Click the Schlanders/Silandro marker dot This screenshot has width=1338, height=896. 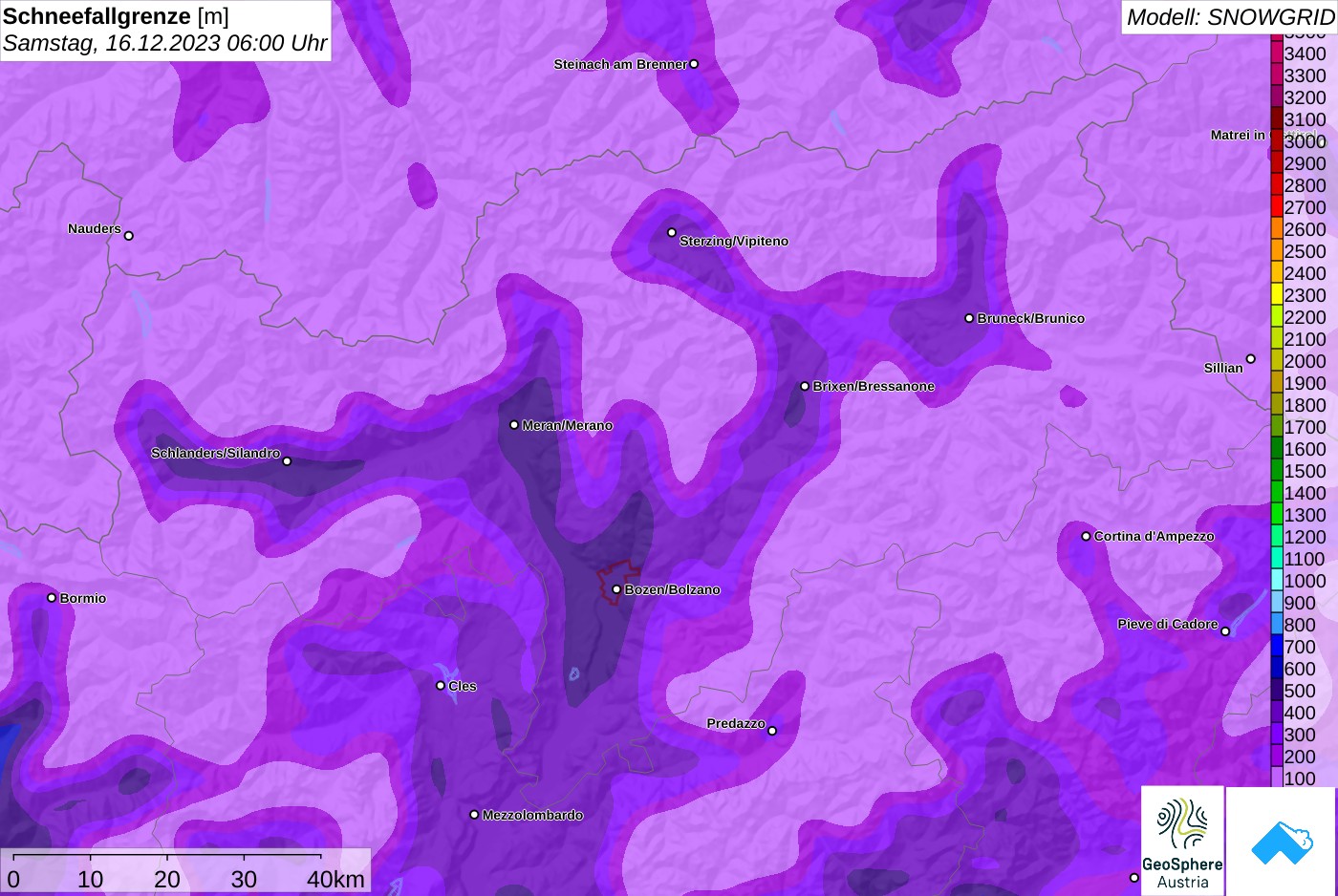(287, 461)
